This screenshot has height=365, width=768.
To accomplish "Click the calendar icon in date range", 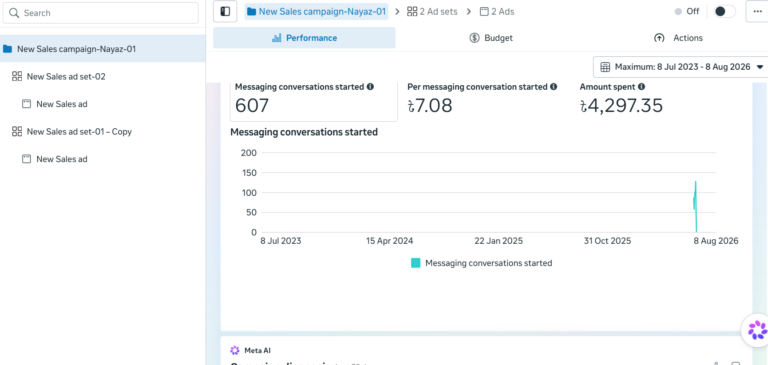I will point(605,67).
